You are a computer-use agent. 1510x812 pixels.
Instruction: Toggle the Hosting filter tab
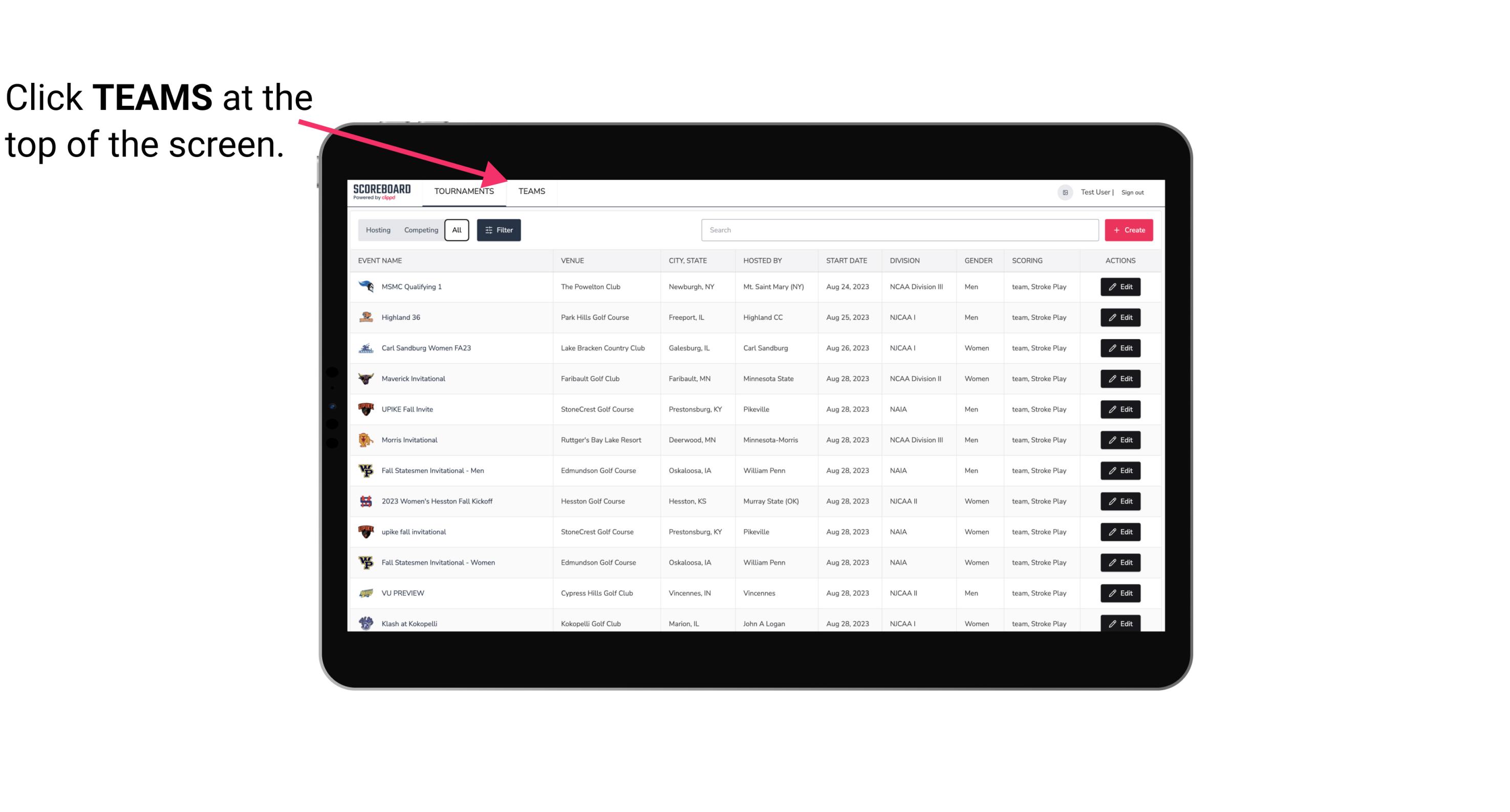tap(378, 230)
